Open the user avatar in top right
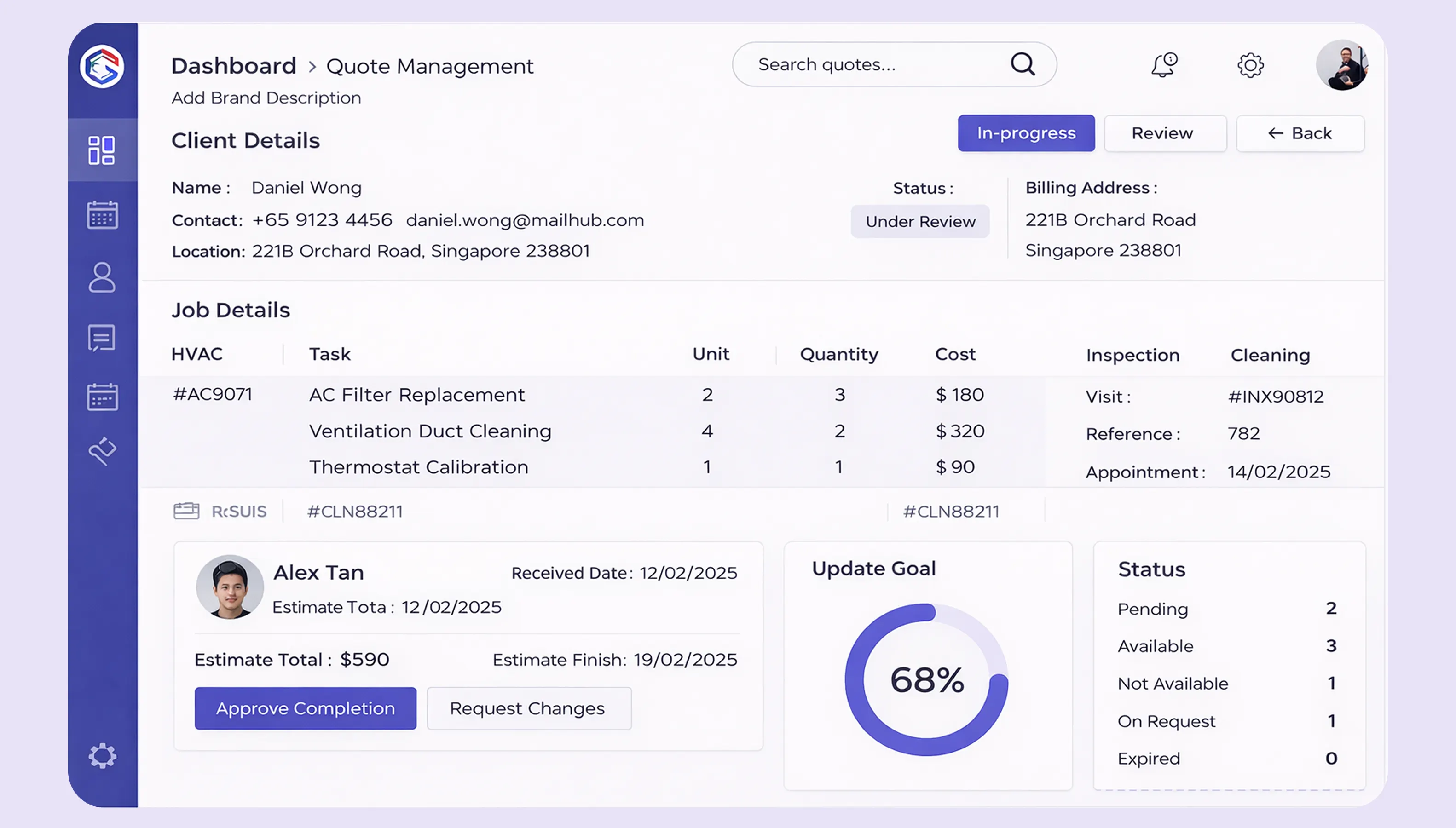 [x=1342, y=65]
